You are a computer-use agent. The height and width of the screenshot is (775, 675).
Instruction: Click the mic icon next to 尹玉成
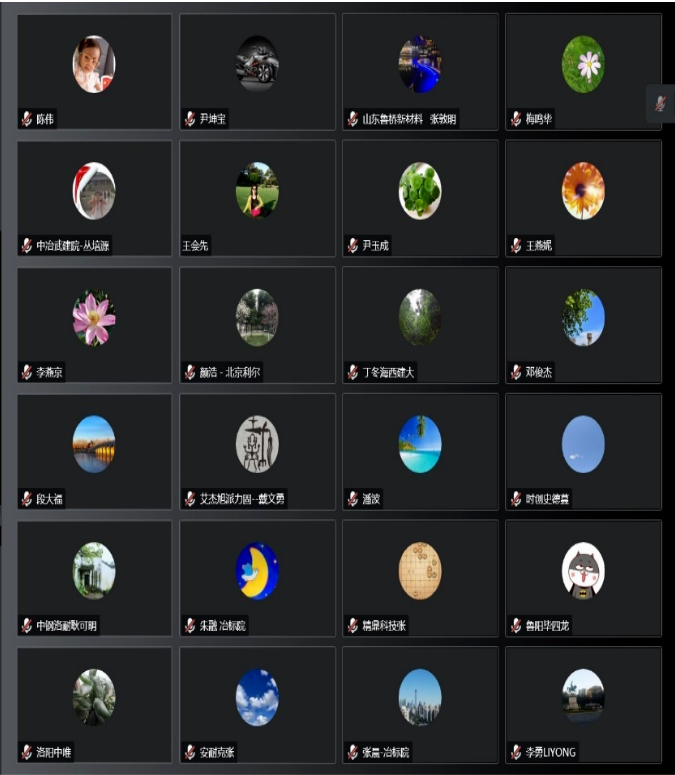353,245
